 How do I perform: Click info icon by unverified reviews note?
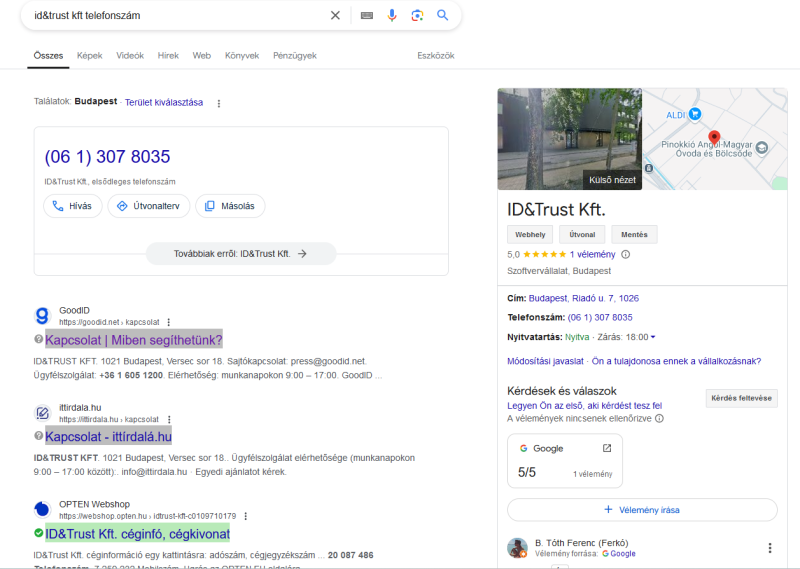click(x=659, y=418)
